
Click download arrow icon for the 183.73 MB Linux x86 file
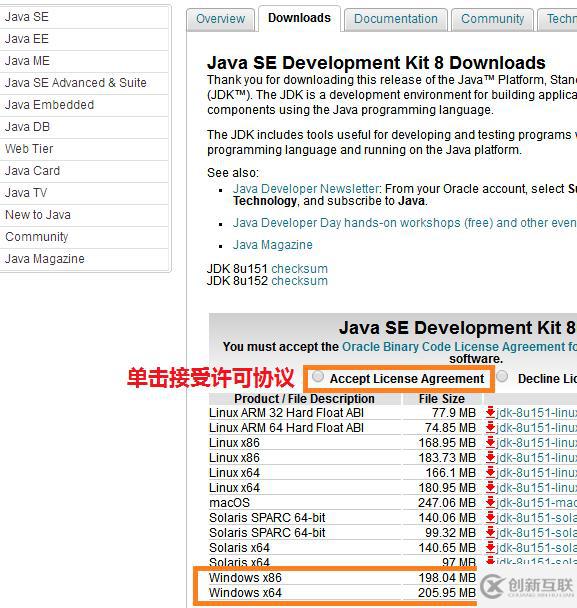tap(490, 457)
